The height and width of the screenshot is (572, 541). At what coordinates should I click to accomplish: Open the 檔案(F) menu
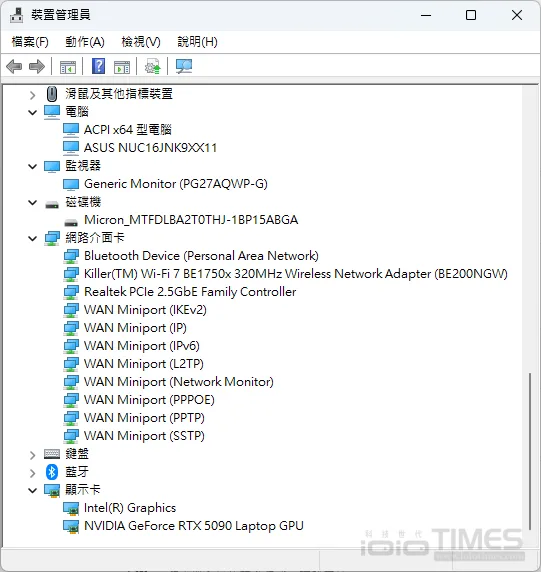point(30,42)
